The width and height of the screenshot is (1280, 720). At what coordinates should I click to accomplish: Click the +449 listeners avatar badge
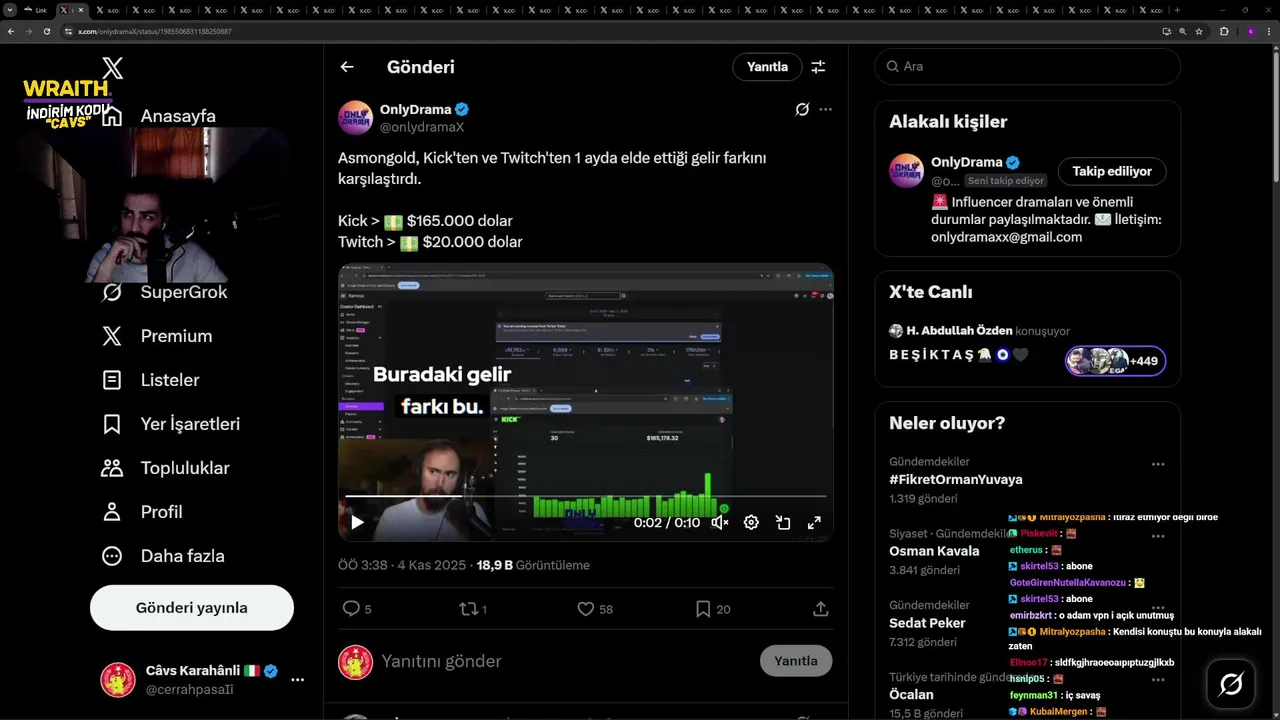pos(1115,361)
